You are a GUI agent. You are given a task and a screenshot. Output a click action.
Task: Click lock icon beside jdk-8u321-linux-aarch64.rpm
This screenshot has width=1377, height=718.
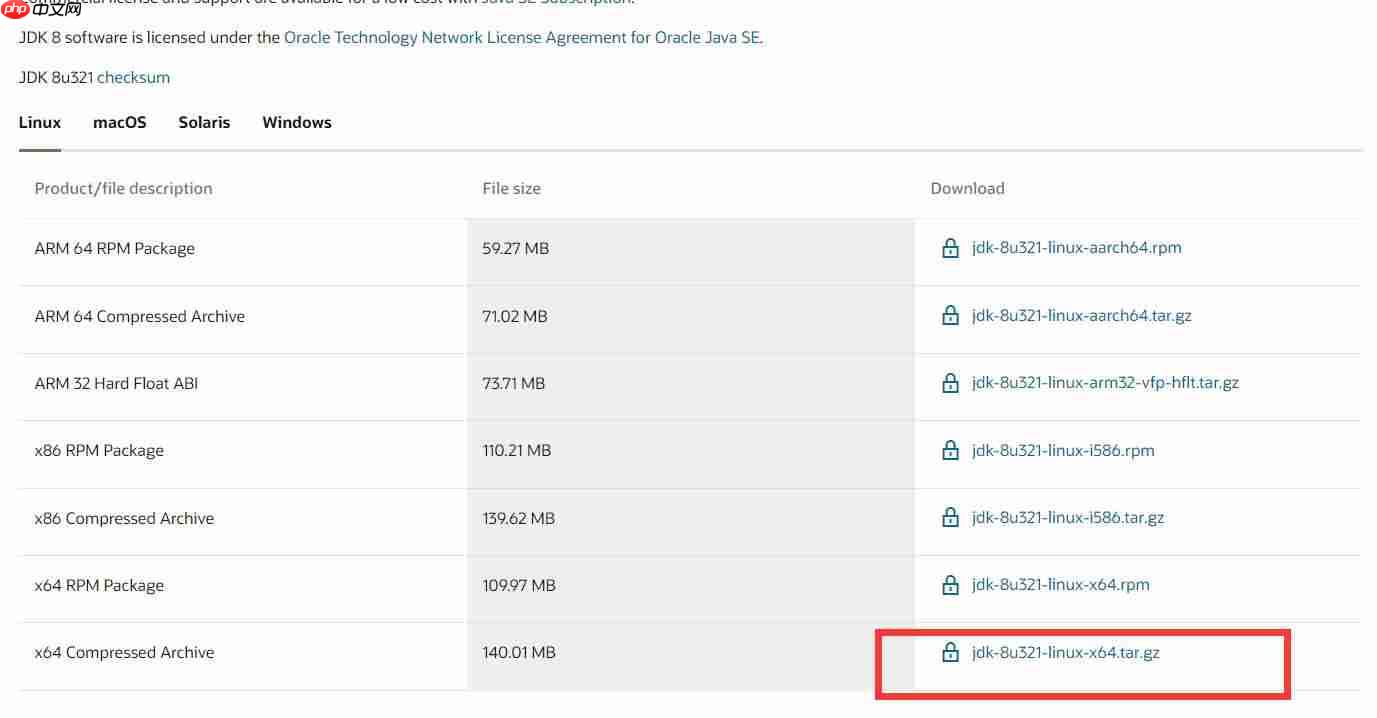coord(950,248)
